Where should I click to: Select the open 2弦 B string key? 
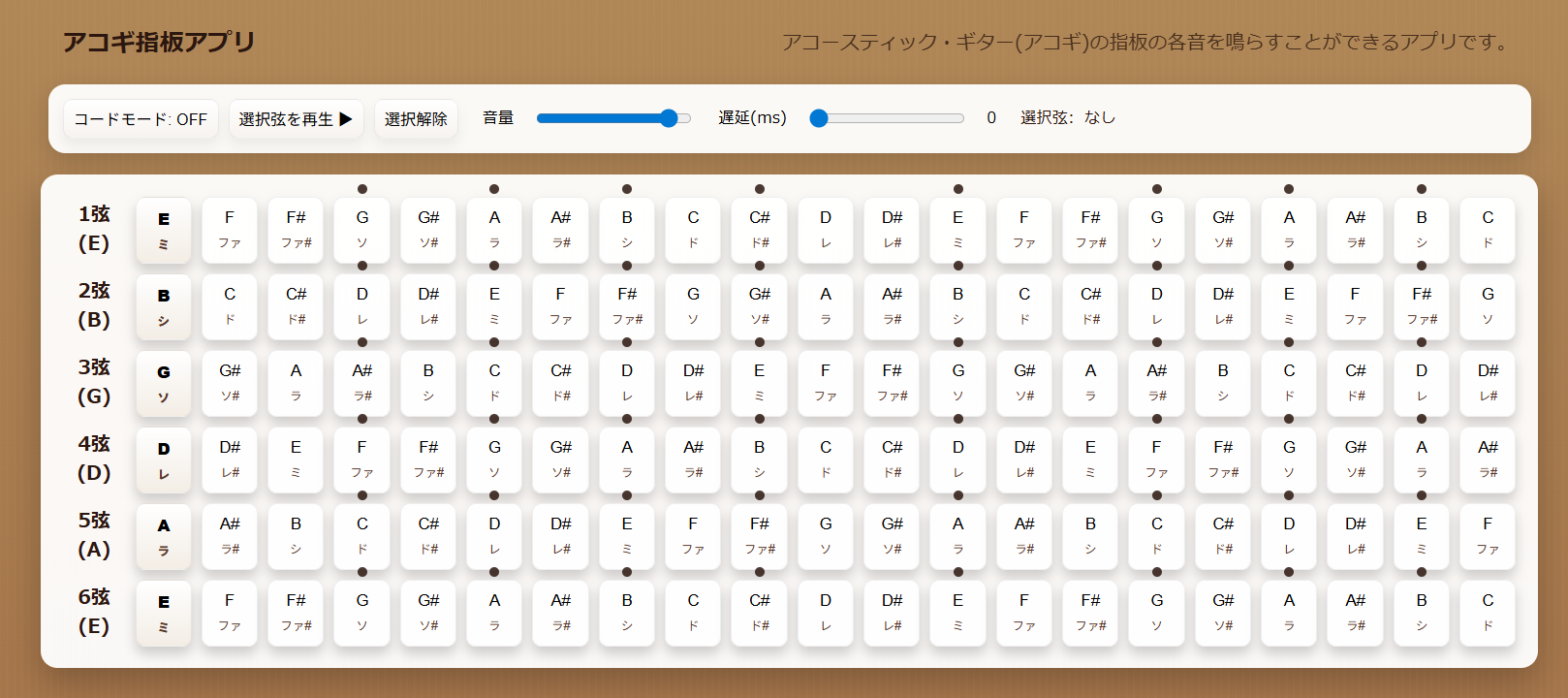point(164,307)
